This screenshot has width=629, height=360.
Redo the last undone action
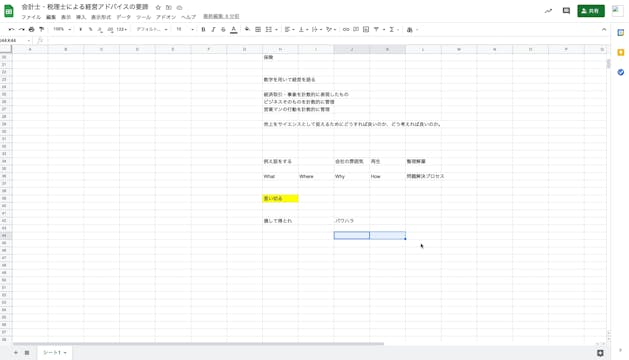[22, 29]
